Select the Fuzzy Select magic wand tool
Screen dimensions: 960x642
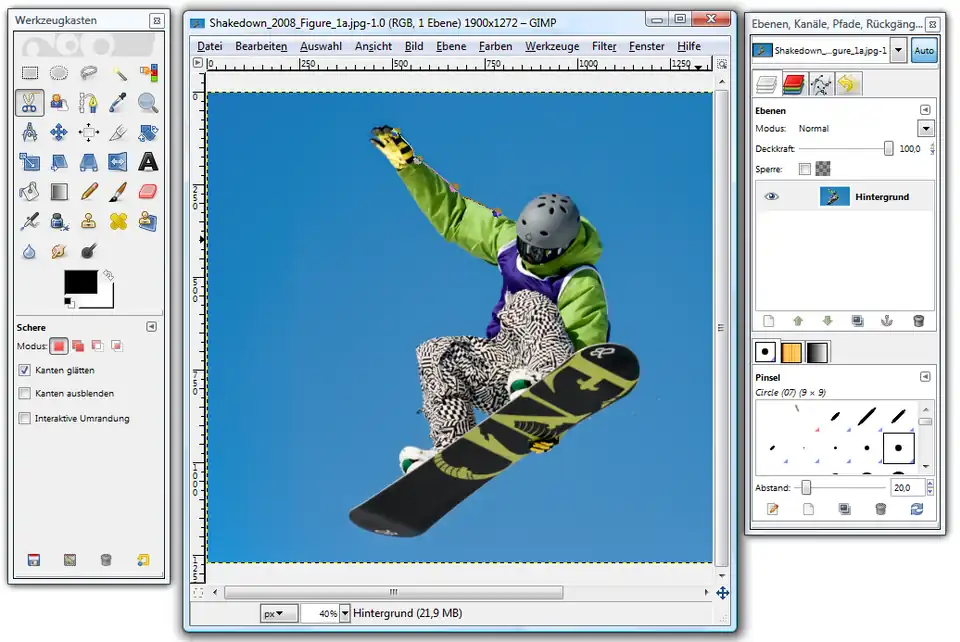(x=119, y=72)
